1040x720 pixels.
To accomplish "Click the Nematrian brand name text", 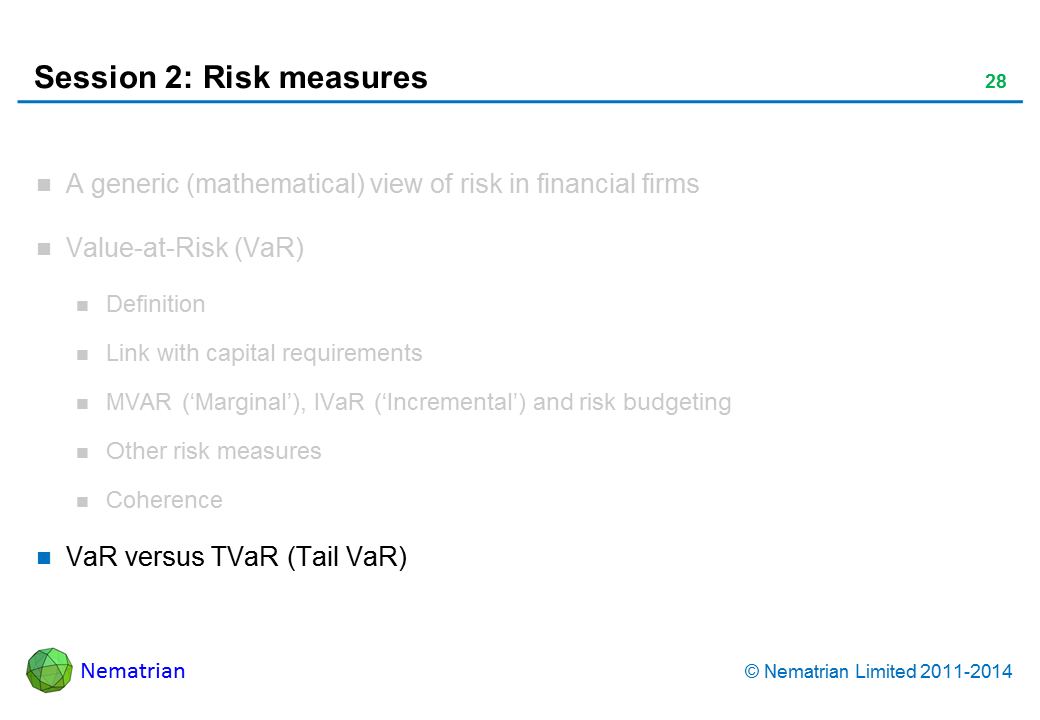I will point(133,671).
